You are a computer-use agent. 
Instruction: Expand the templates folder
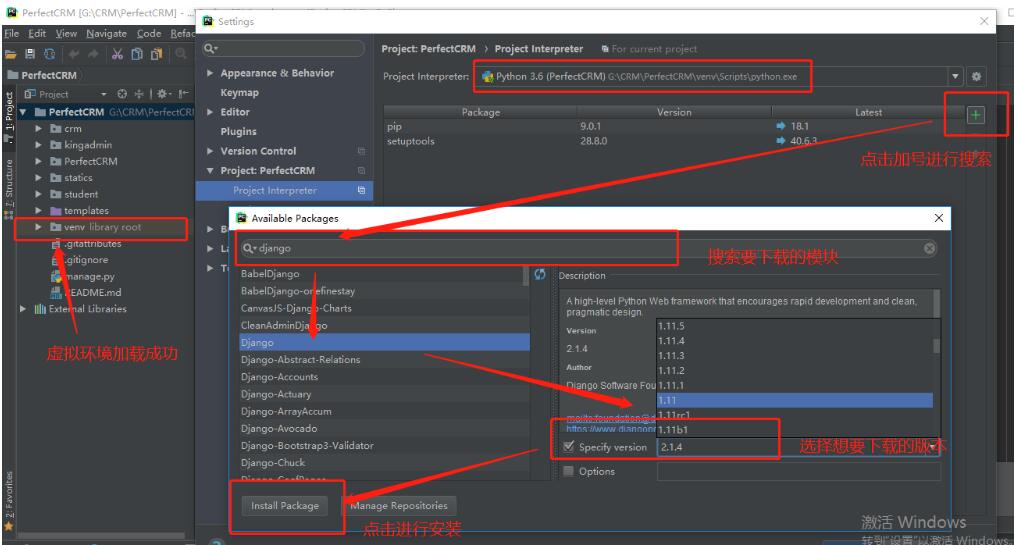point(38,210)
